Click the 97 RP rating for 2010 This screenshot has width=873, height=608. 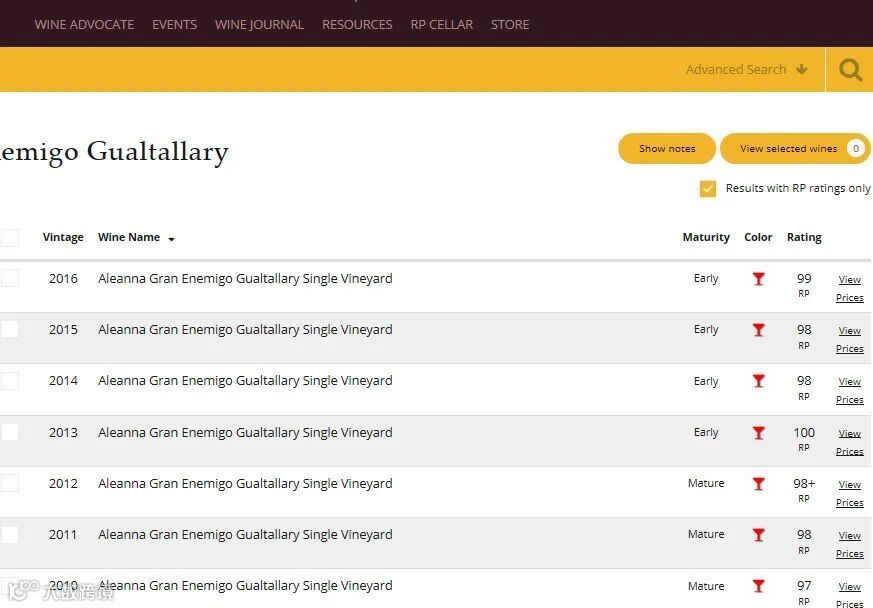coord(804,592)
